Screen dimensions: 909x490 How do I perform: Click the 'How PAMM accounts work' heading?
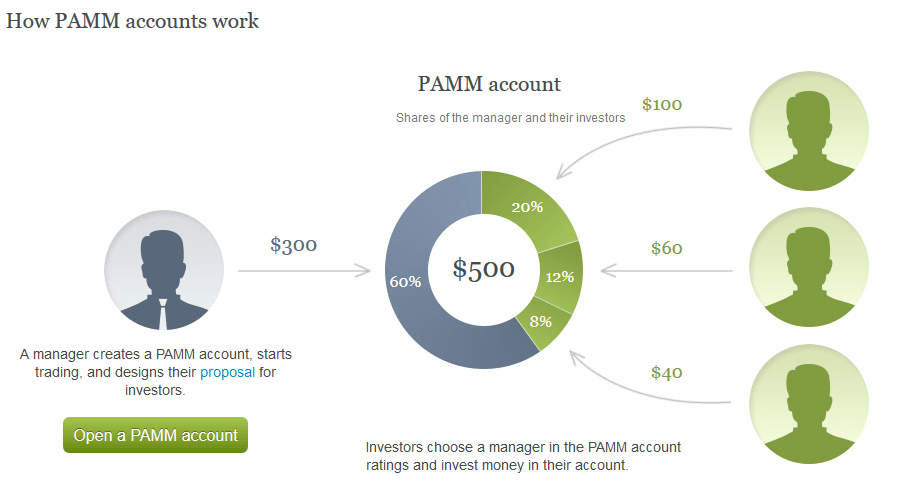132,21
